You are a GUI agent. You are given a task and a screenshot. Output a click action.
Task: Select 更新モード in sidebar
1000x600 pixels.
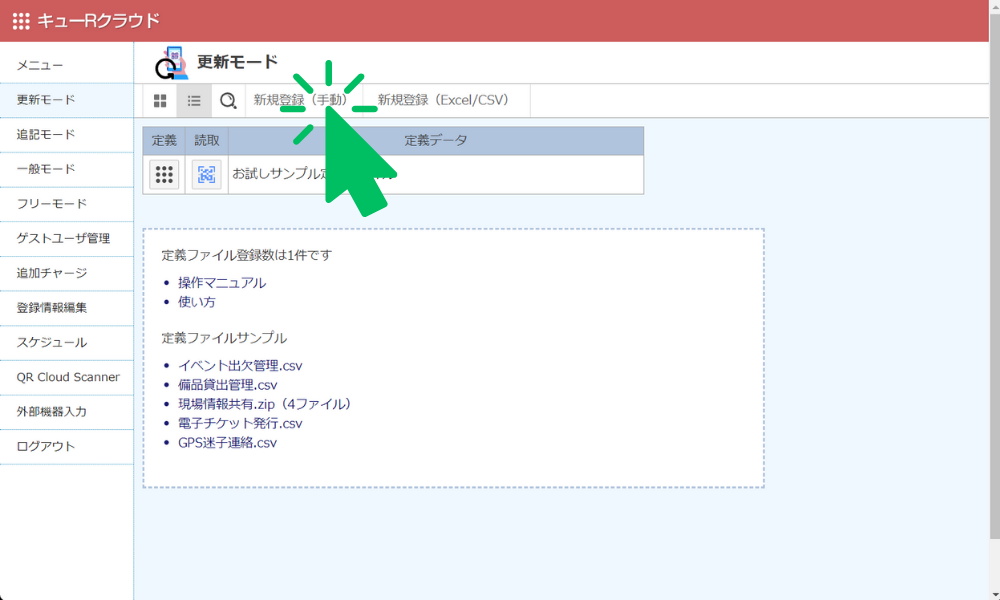pyautogui.click(x=66, y=100)
